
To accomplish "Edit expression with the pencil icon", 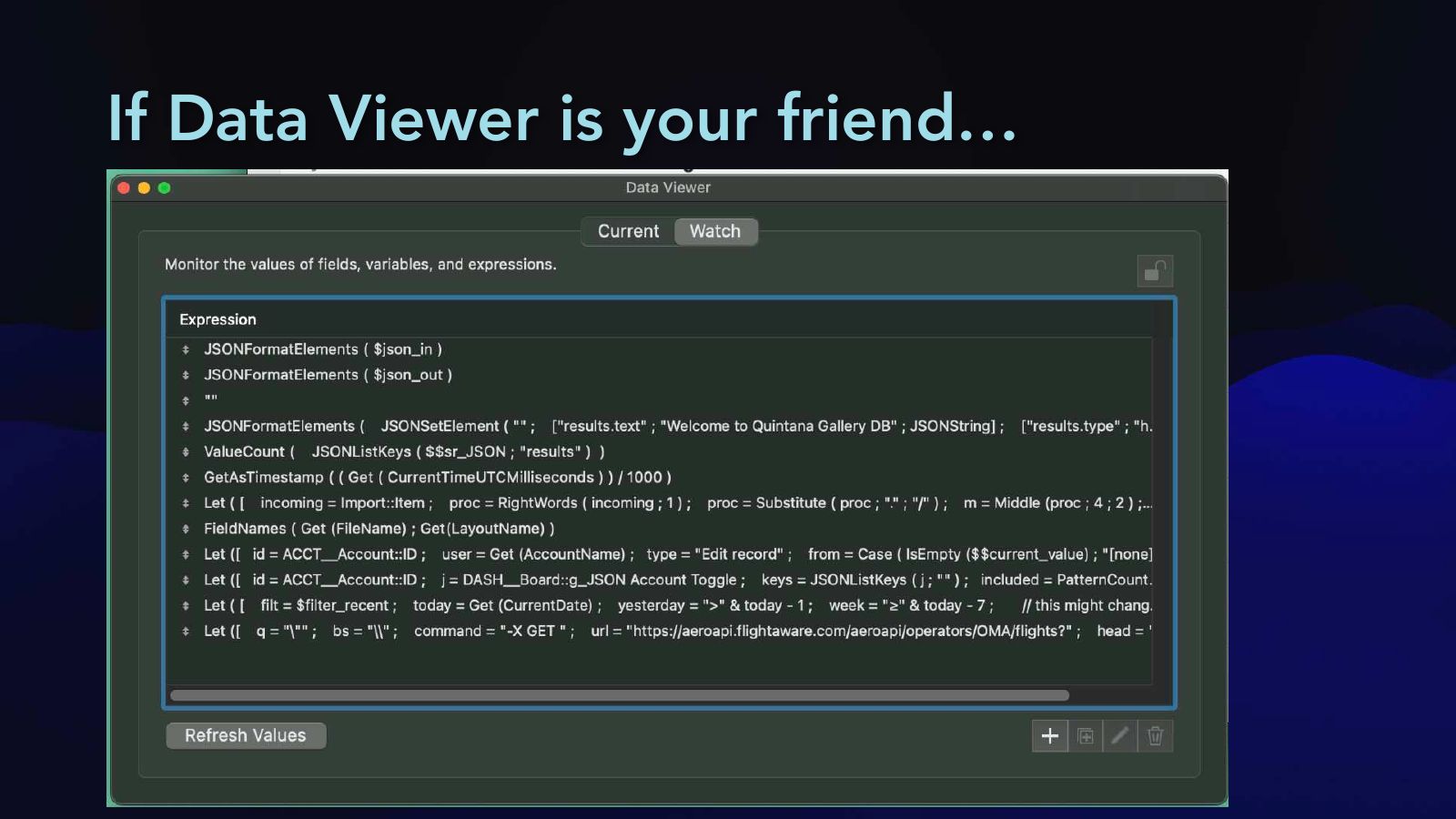I will coord(1120,736).
